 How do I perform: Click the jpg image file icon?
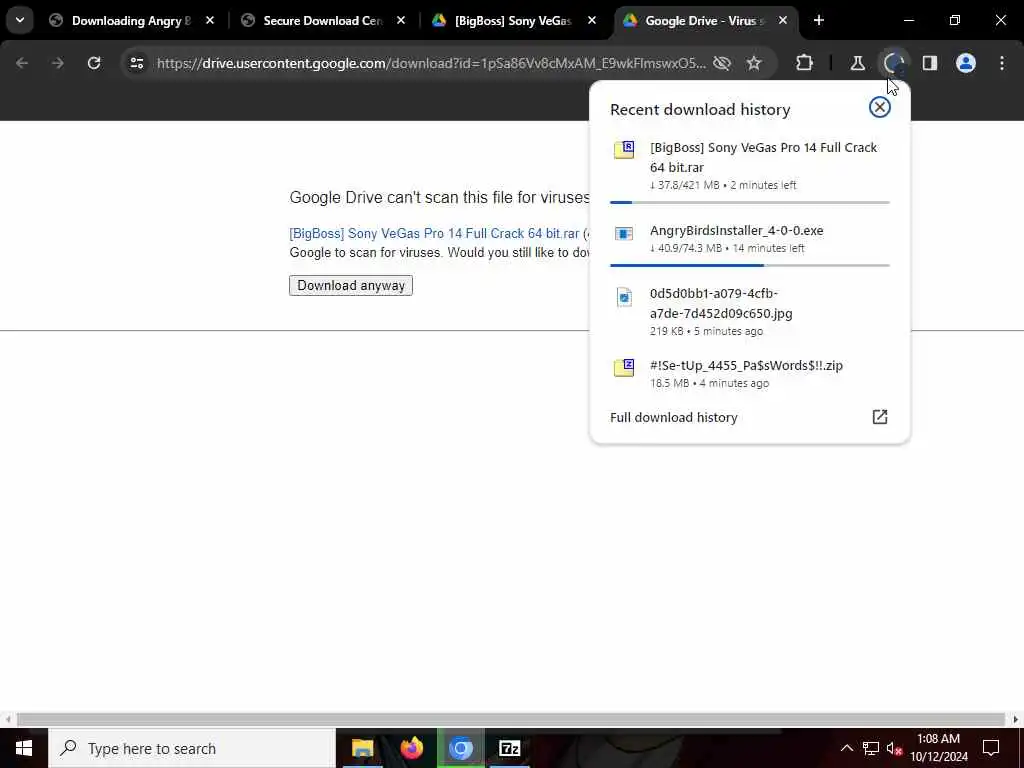(624, 297)
